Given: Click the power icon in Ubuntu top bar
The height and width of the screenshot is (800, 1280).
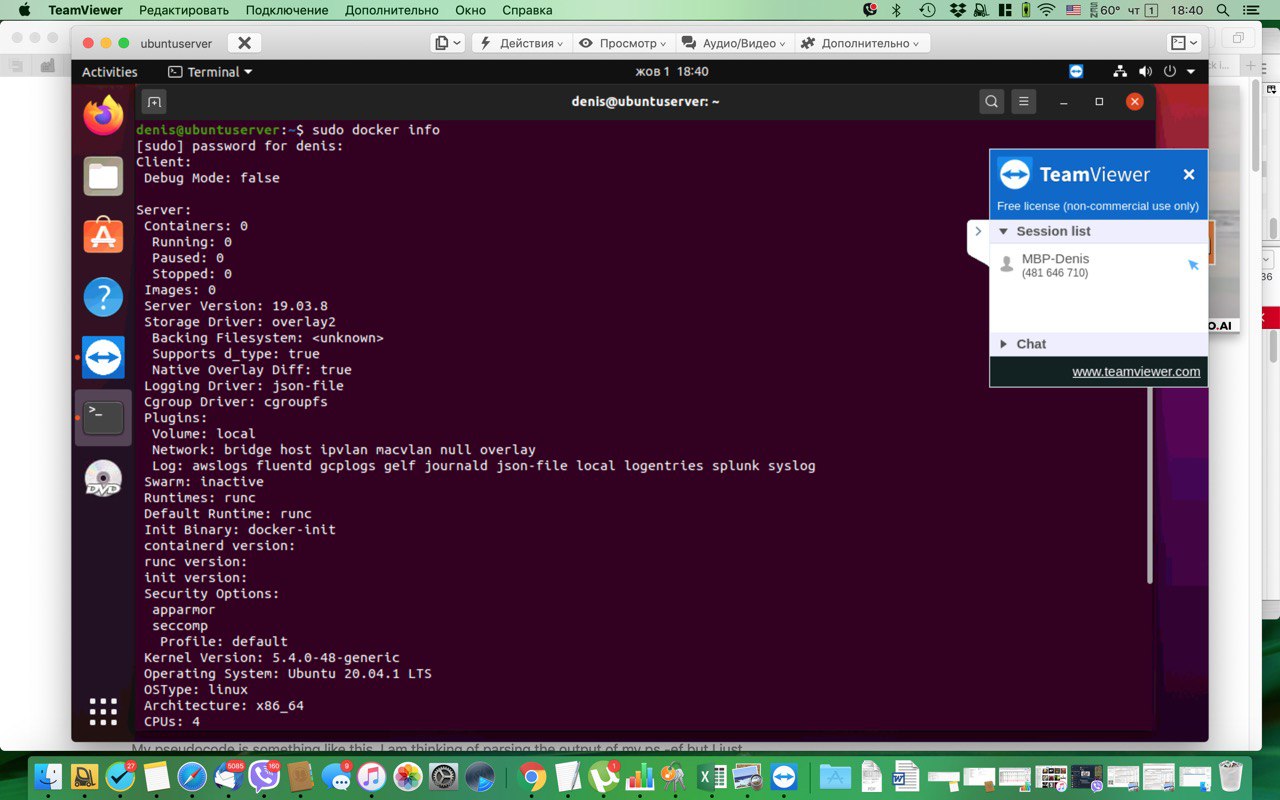Looking at the screenshot, I should tap(1169, 72).
